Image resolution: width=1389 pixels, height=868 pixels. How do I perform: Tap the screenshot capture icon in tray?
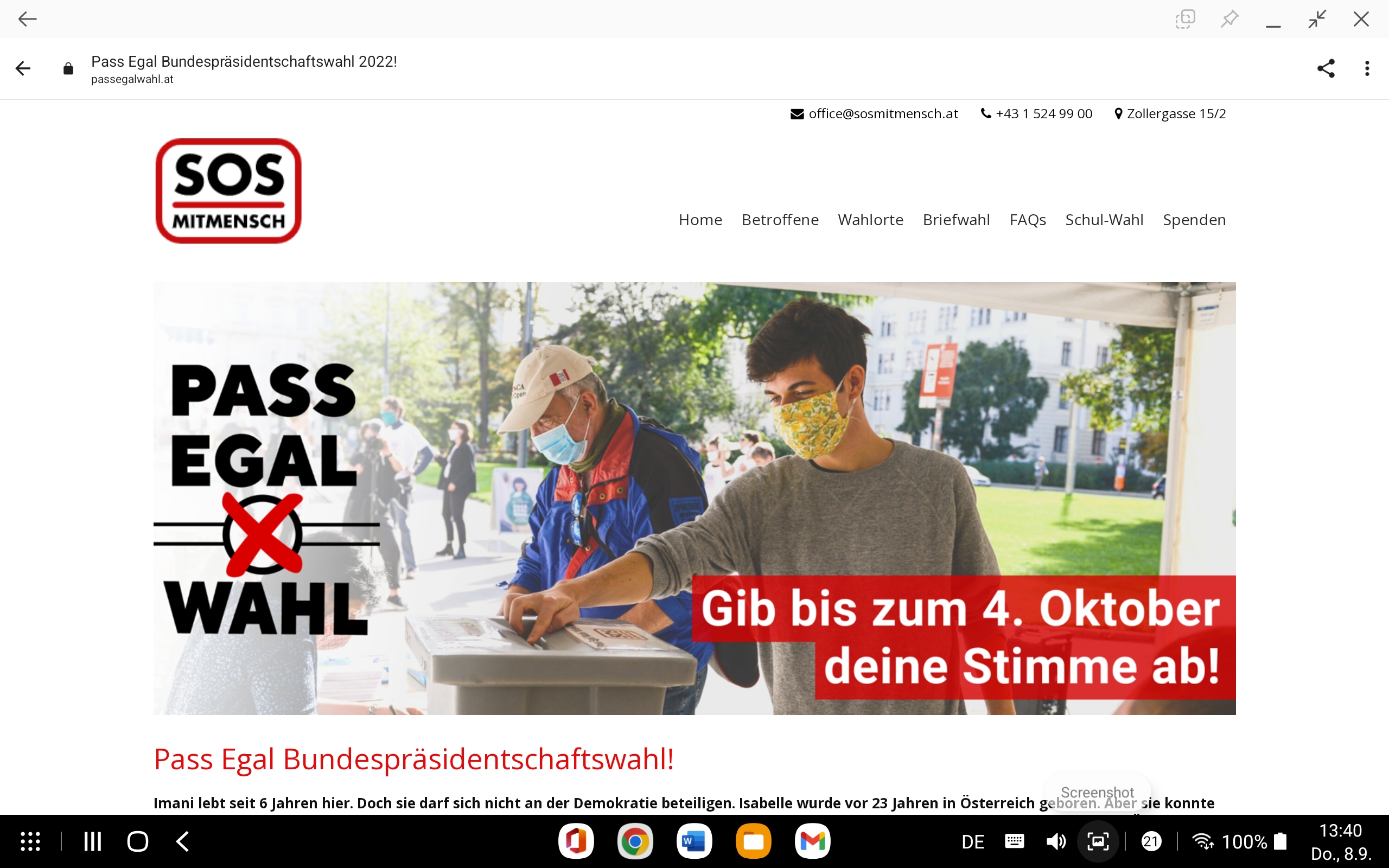(x=1098, y=841)
